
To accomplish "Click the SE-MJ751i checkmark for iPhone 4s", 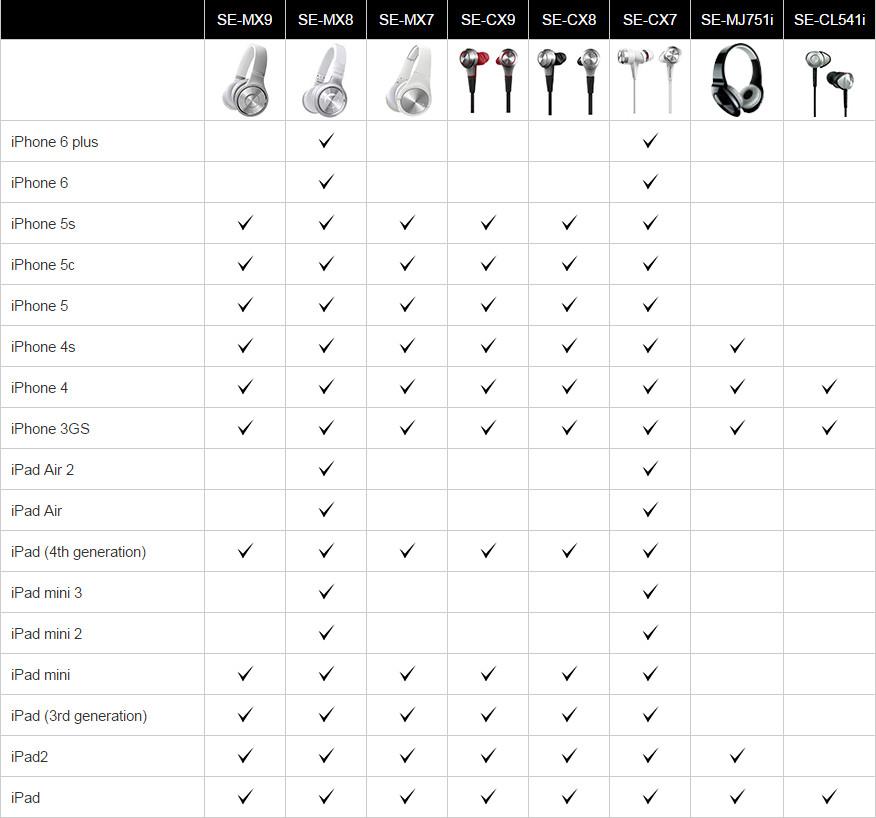I will pyautogui.click(x=737, y=346).
